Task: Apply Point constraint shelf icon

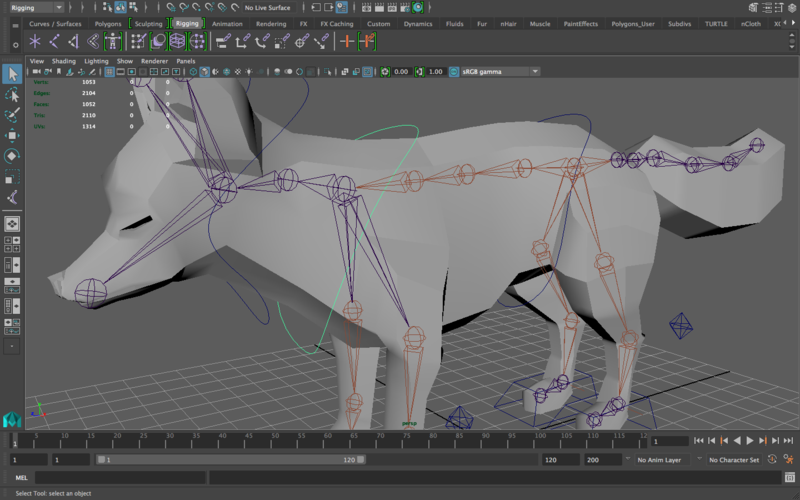Action: 242,41
